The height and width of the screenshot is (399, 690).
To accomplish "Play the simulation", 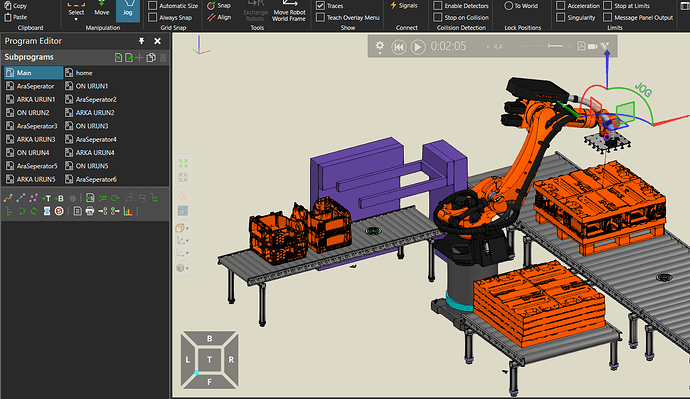I will coord(418,47).
